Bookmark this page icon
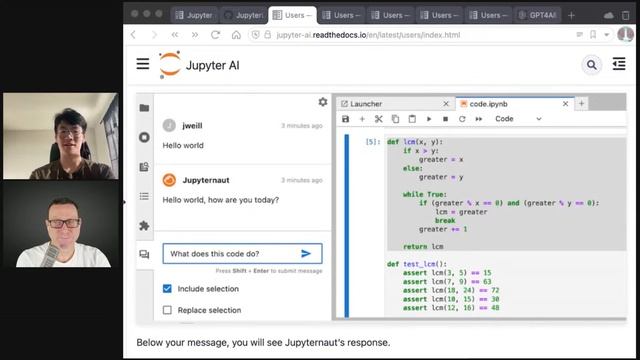 tap(593, 35)
